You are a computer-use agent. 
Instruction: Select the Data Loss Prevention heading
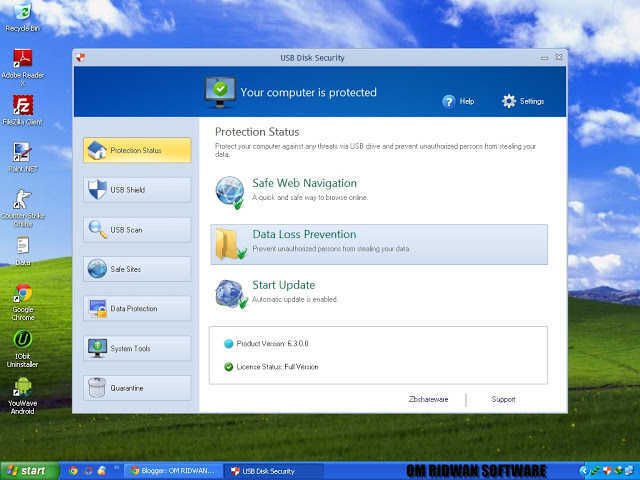pos(304,234)
